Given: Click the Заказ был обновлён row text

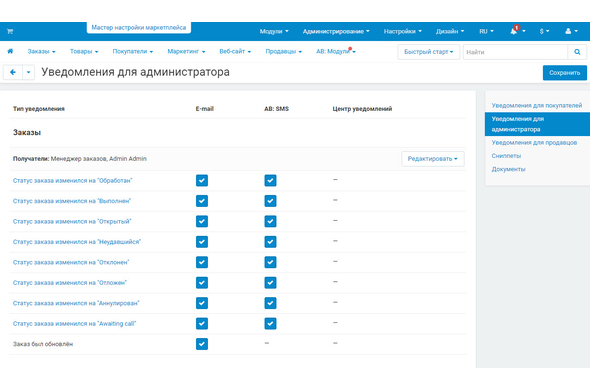Looking at the screenshot, I should click(x=43, y=344).
